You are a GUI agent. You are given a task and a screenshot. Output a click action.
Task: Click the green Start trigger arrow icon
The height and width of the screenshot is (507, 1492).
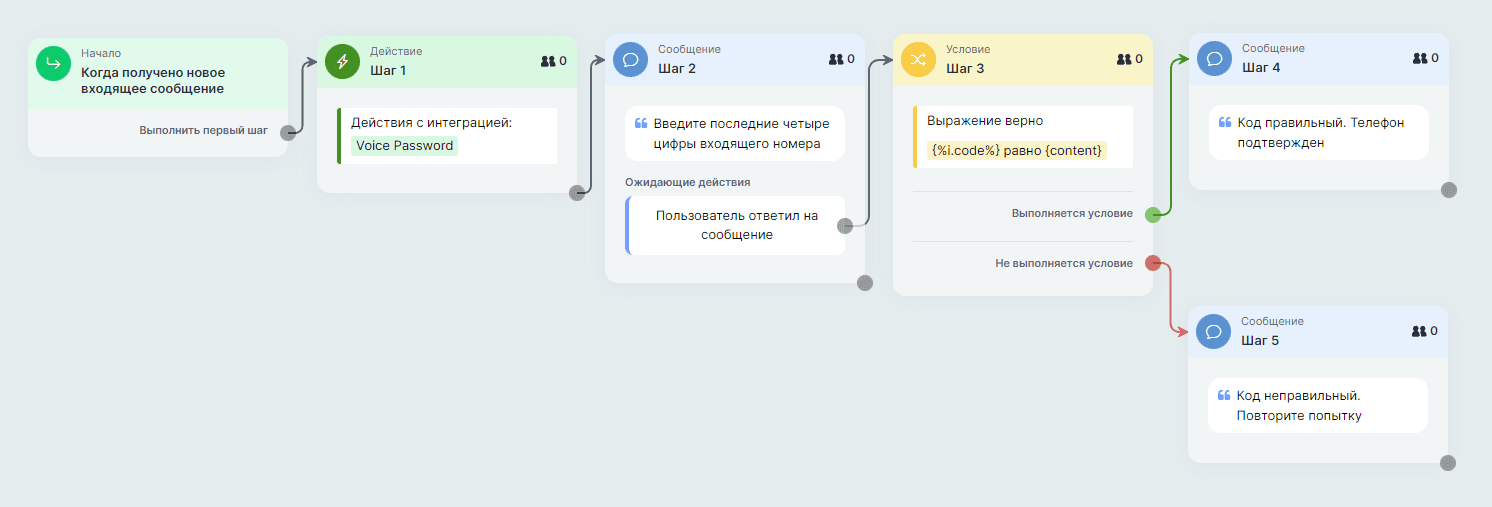pyautogui.click(x=53, y=63)
